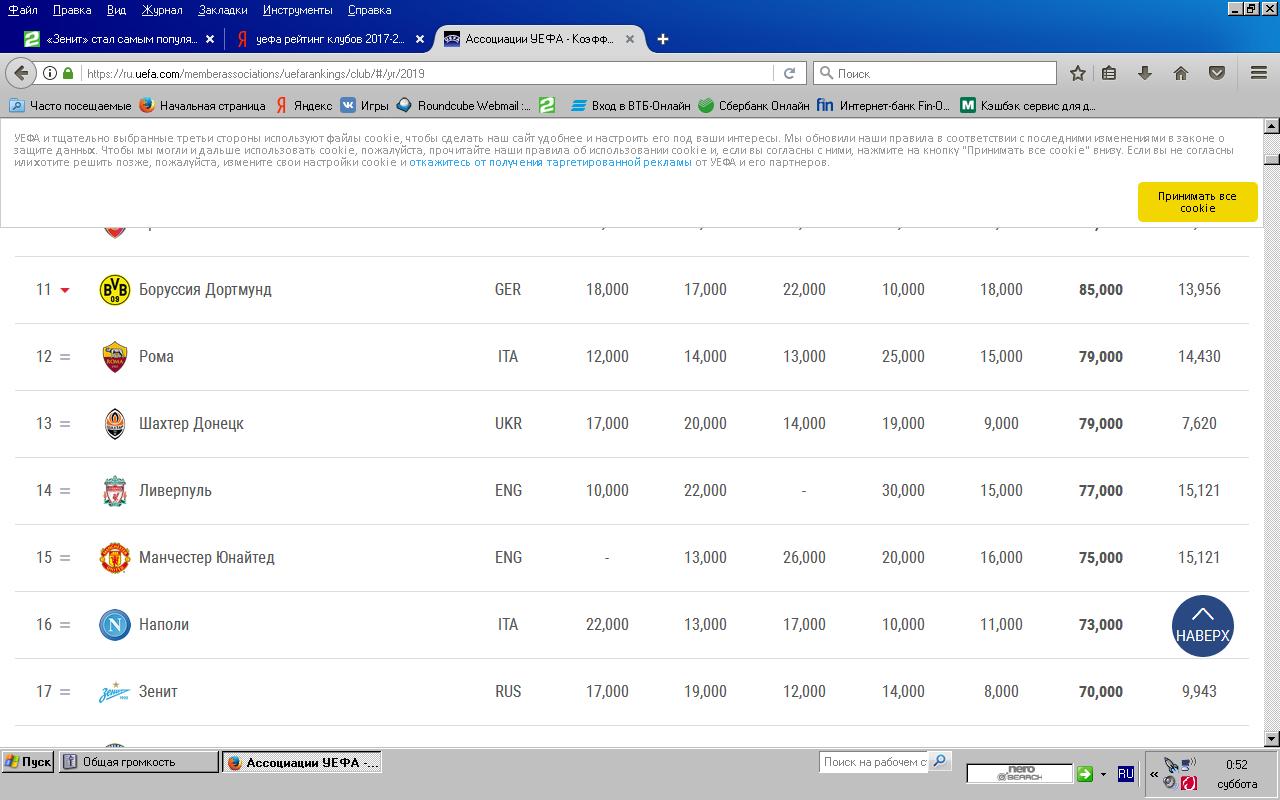Switch the RU keyboard language indicator
1280x800 pixels.
[1126, 774]
